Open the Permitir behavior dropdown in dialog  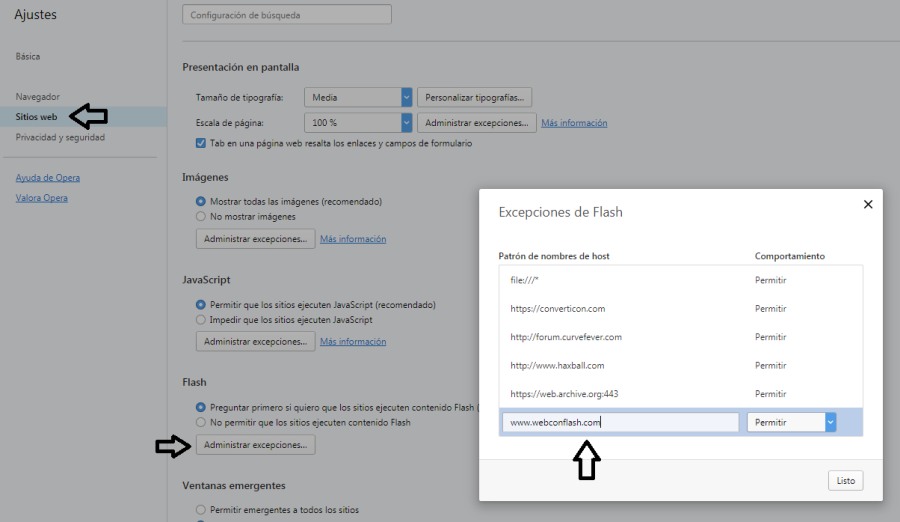pyautogui.click(x=791, y=423)
